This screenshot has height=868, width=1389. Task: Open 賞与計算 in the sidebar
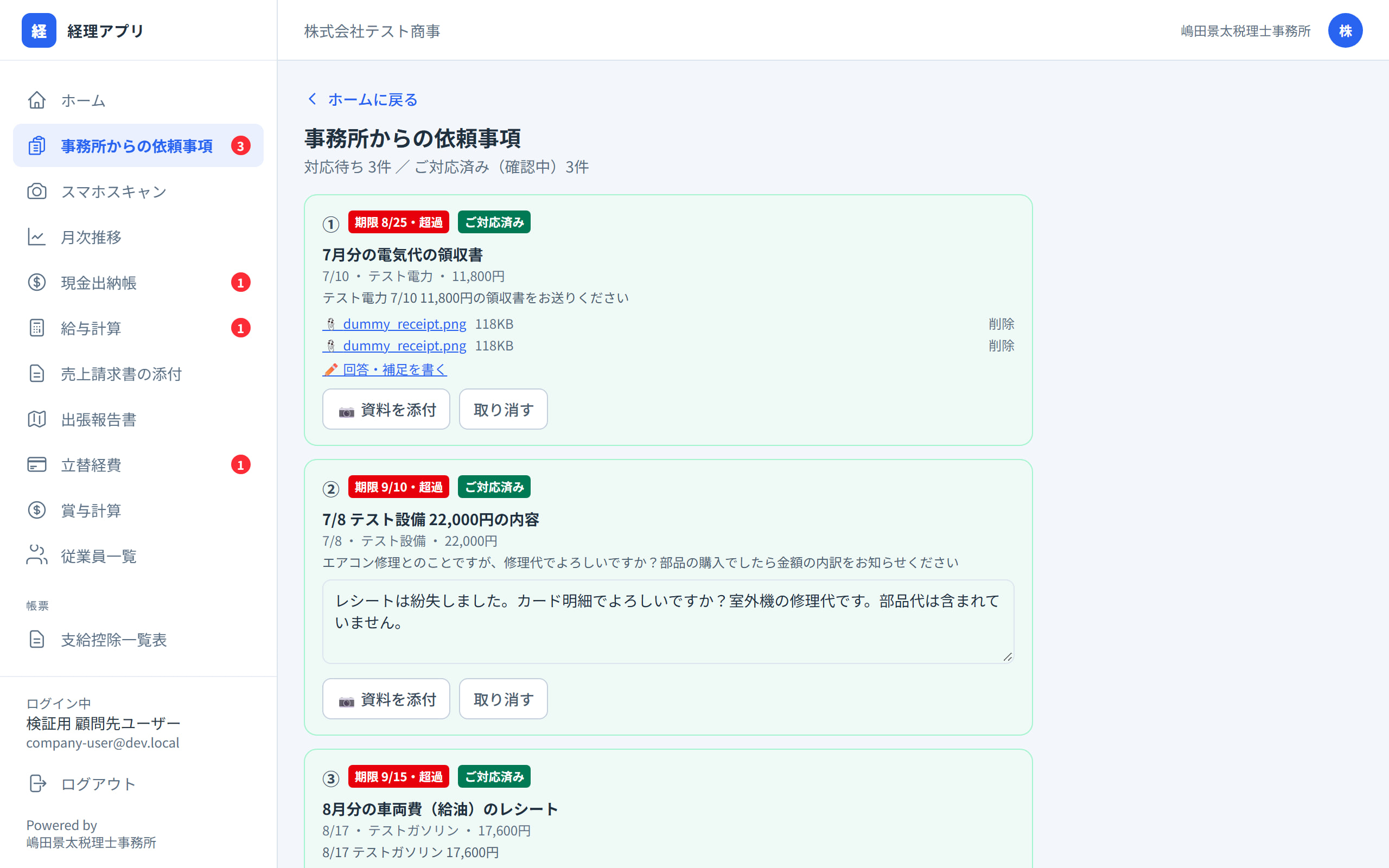click(138, 510)
